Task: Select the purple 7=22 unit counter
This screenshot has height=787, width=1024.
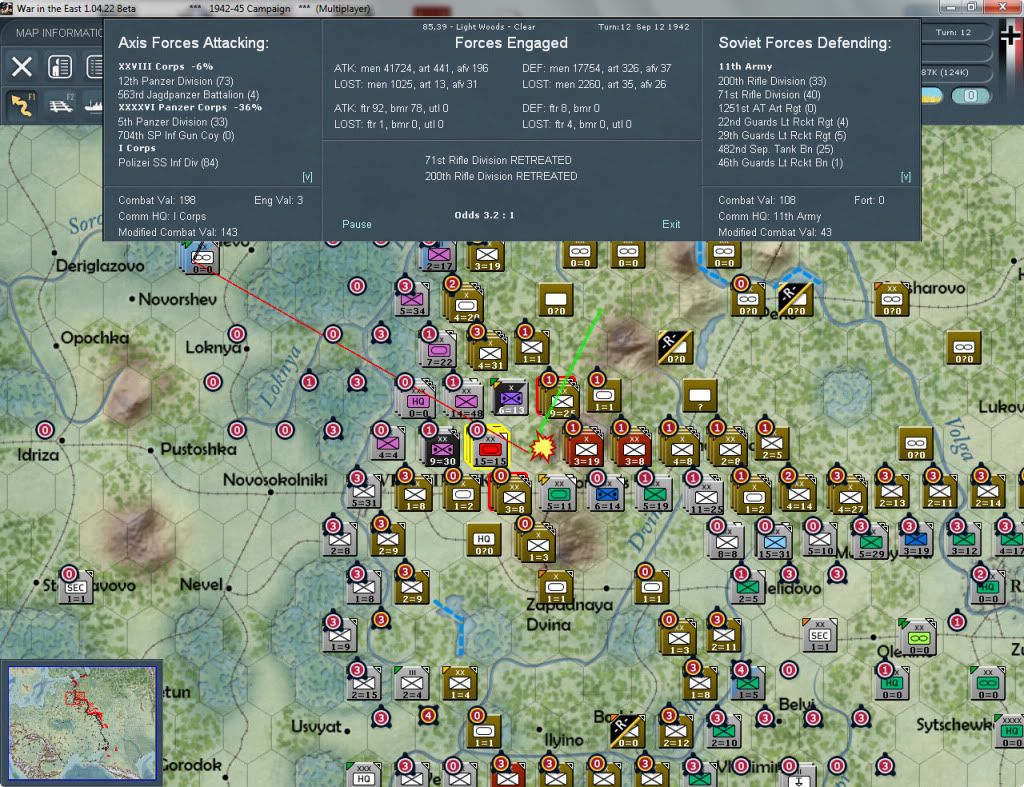Action: click(x=439, y=351)
